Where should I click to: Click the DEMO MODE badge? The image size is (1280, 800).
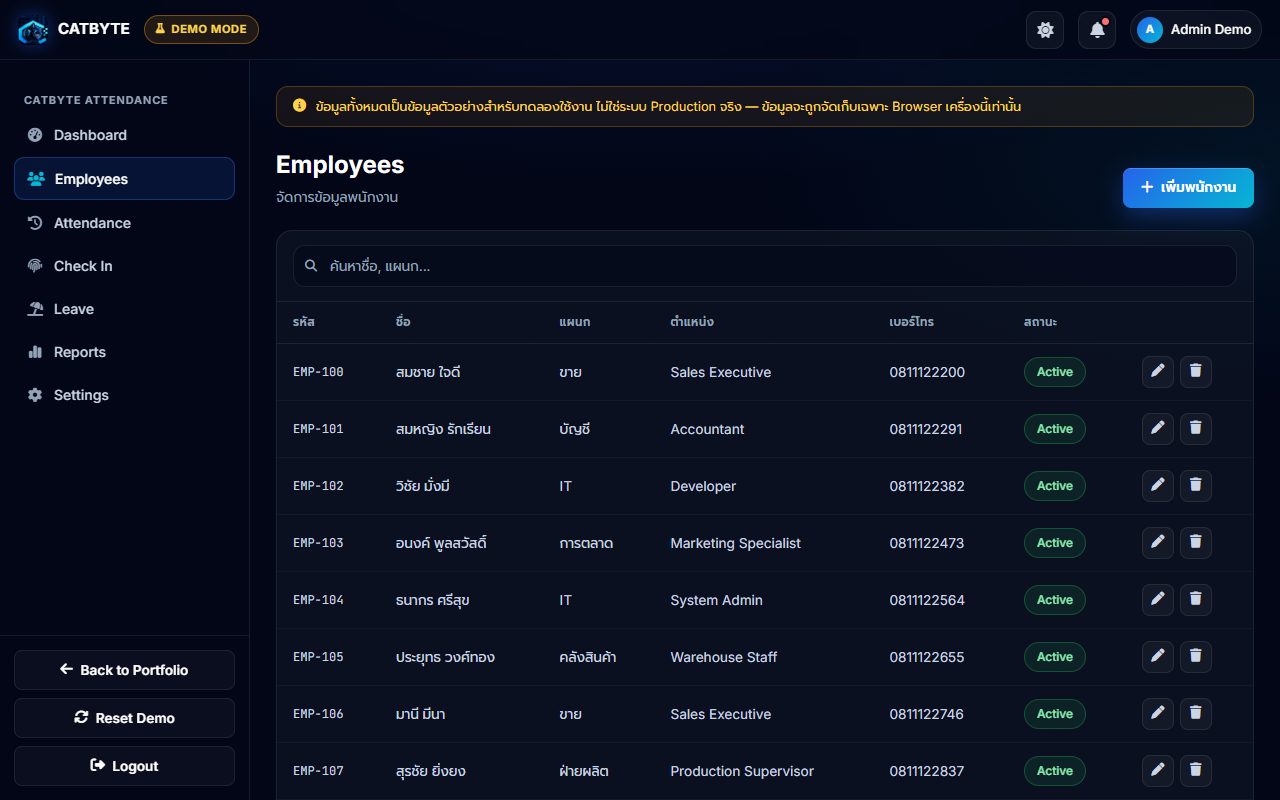[x=201, y=30]
